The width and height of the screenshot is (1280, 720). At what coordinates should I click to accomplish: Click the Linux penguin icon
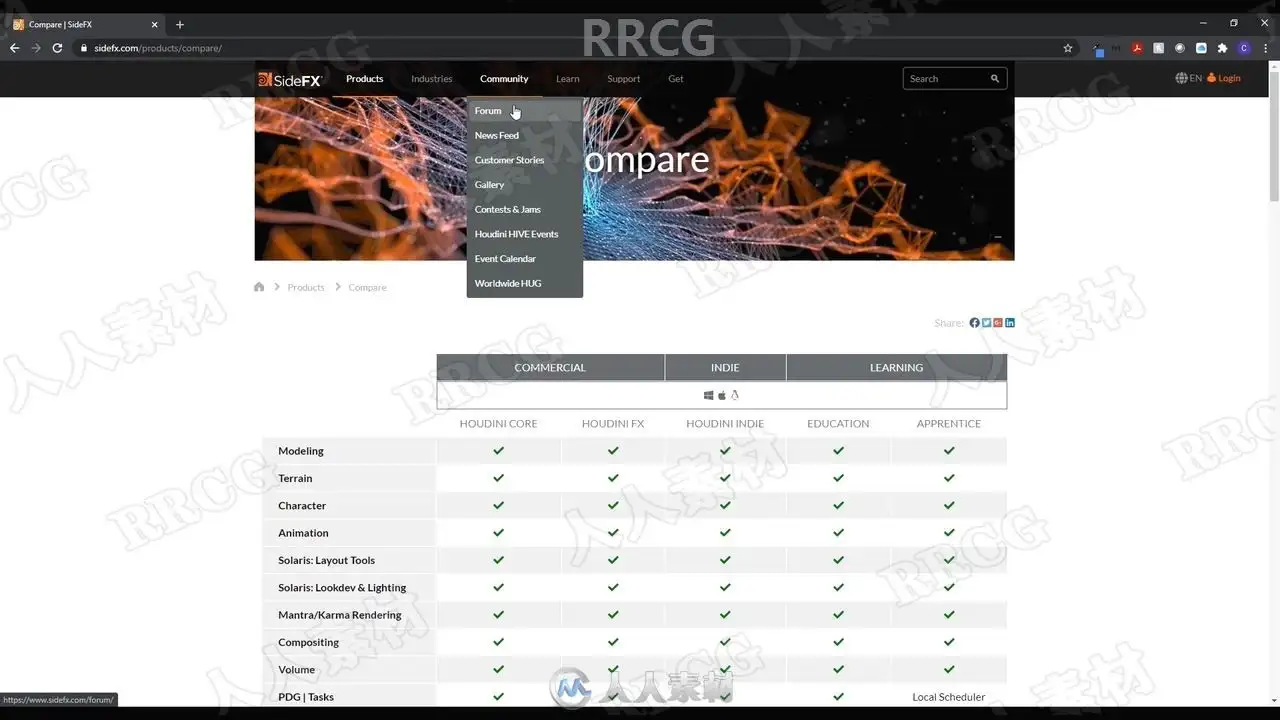tap(735, 395)
